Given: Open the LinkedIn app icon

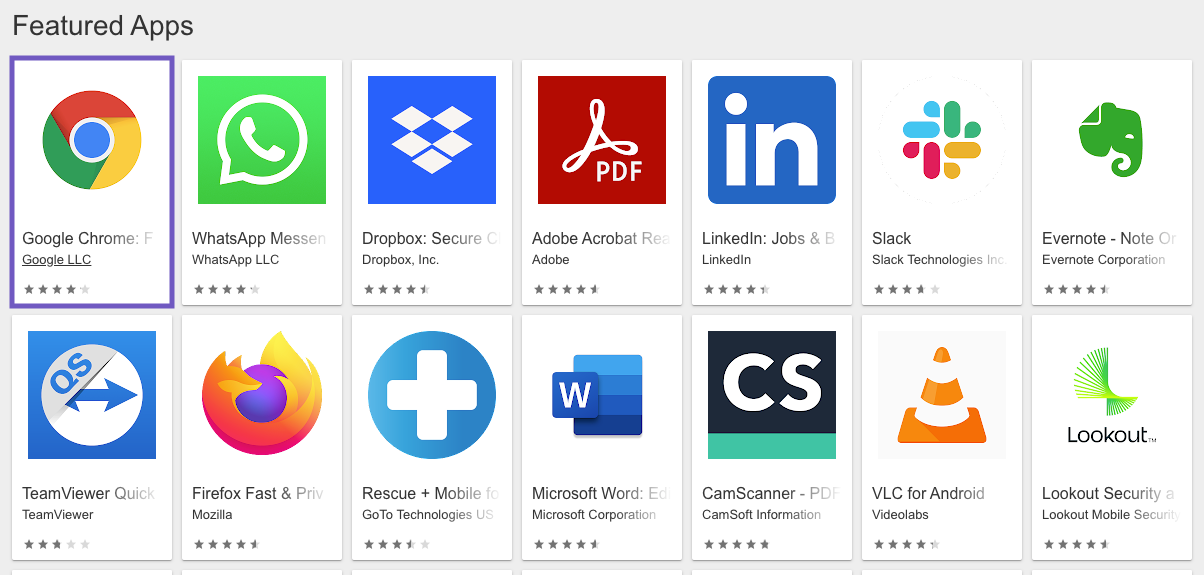Looking at the screenshot, I should pos(772,140).
